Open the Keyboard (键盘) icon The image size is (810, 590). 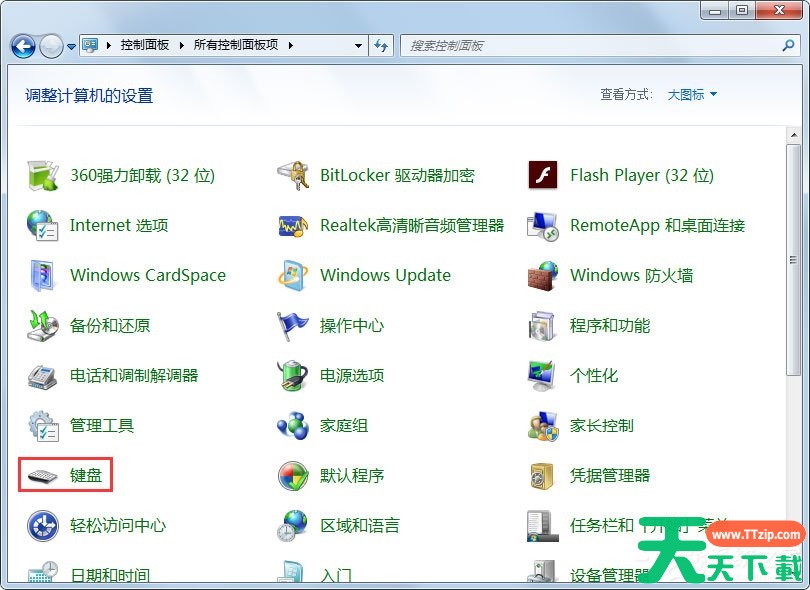(43, 475)
